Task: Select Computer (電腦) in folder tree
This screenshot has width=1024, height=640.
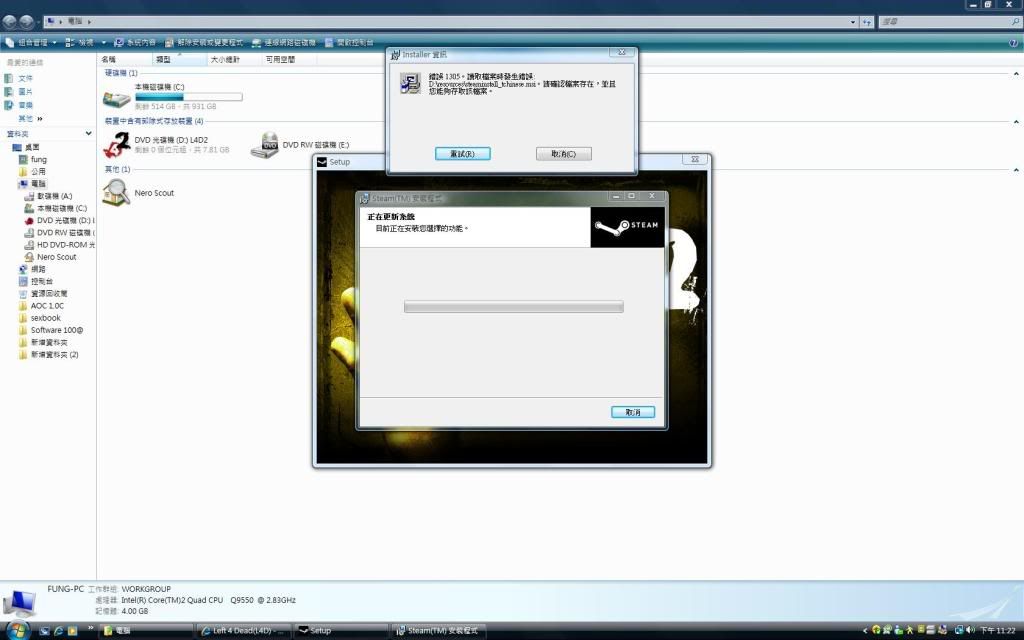Action: tap(33, 184)
